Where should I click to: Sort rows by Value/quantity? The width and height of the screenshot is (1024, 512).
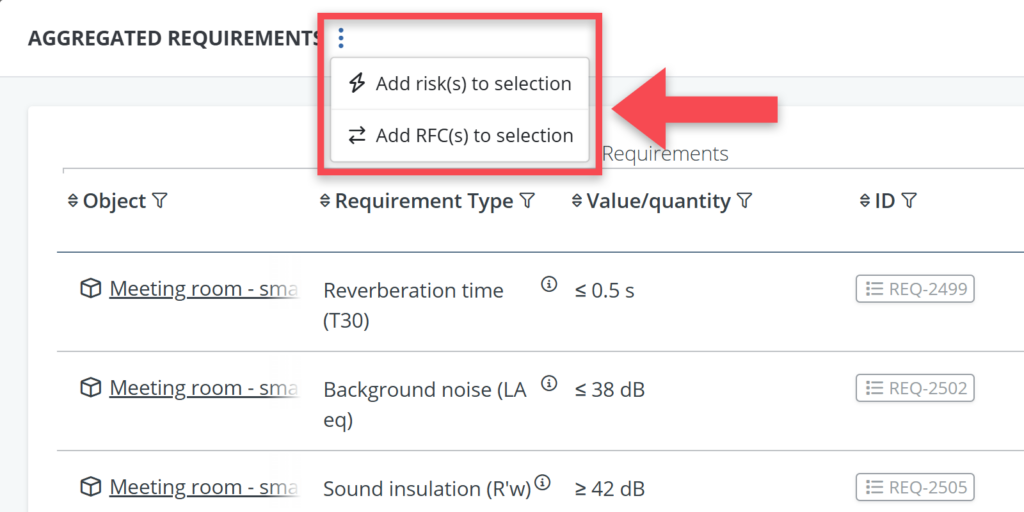pos(576,201)
